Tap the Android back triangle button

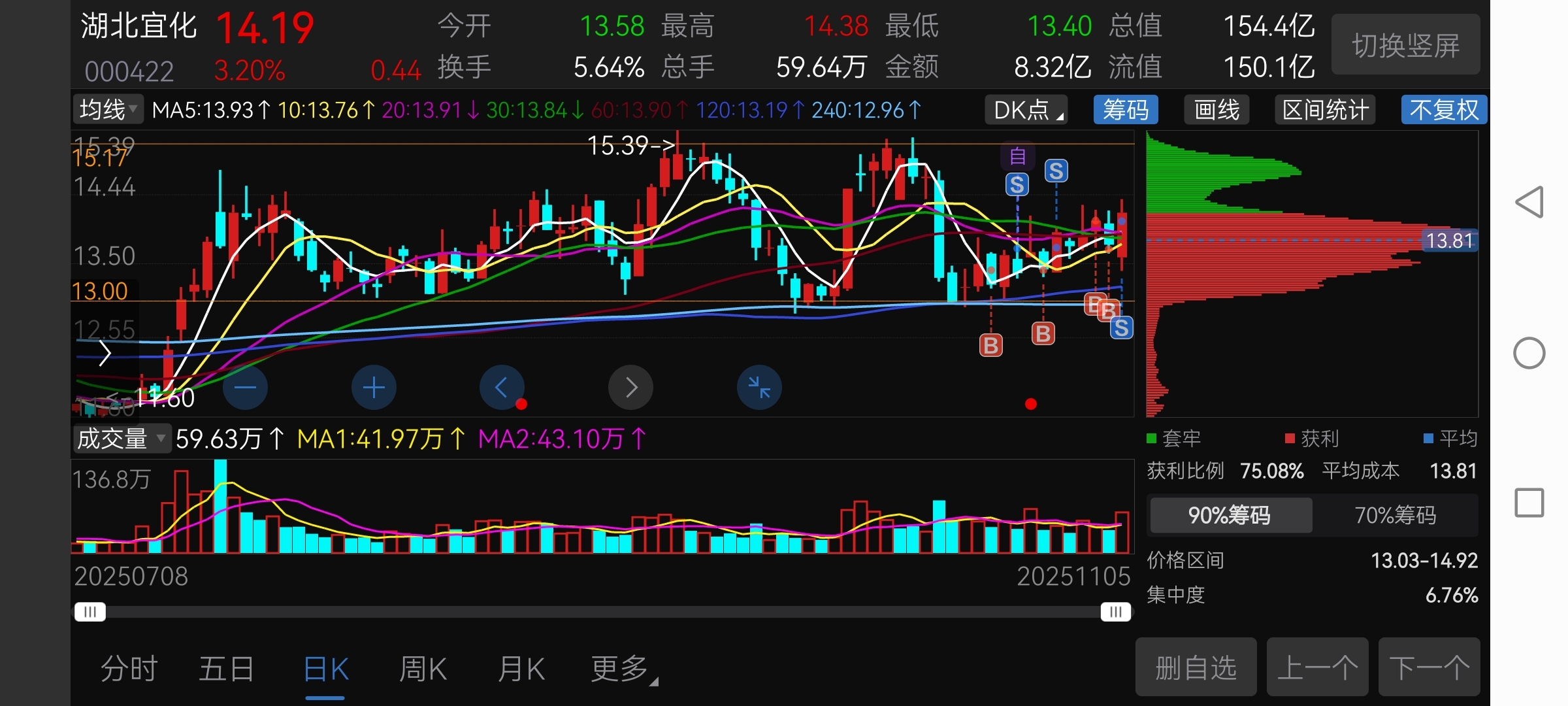click(x=1529, y=202)
